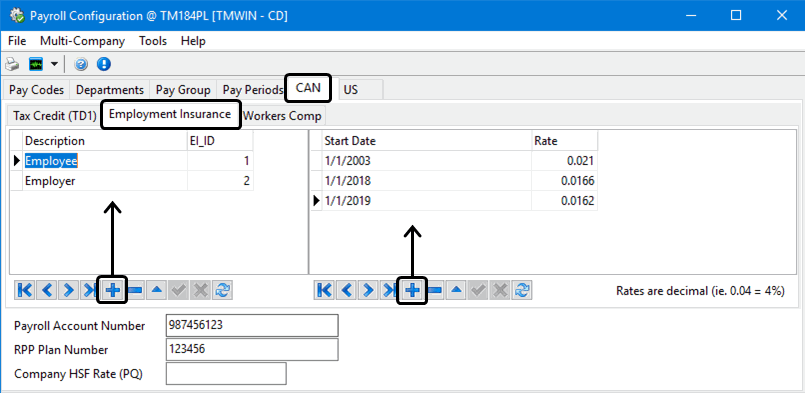This screenshot has width=805, height=393.
Task: Click the Rate column header
Action: (565, 141)
